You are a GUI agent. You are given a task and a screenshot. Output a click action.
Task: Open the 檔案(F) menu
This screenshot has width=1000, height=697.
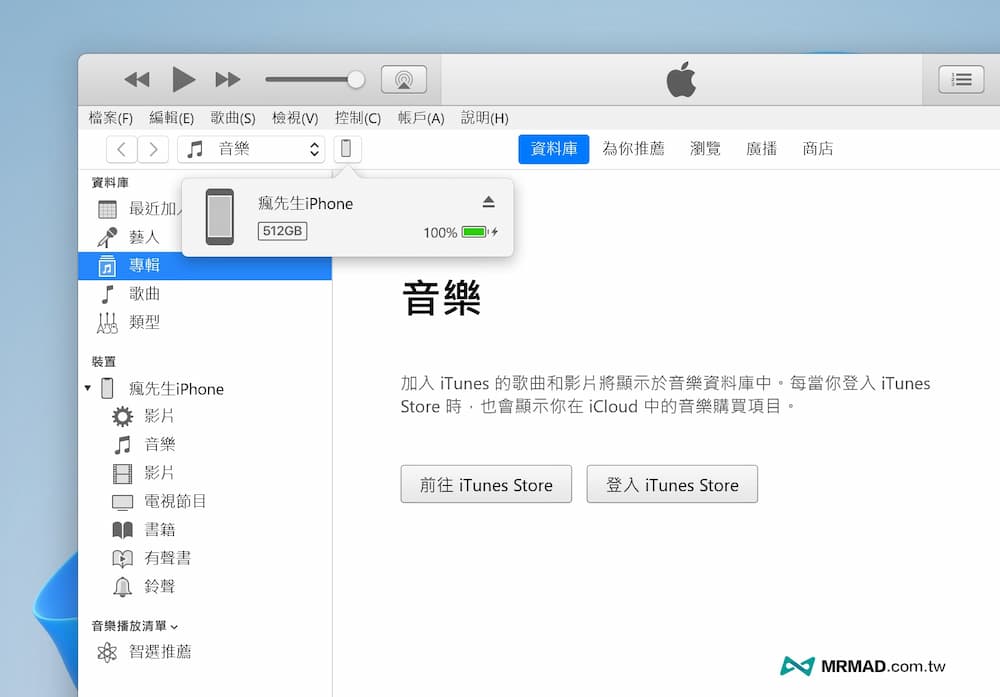click(111, 118)
